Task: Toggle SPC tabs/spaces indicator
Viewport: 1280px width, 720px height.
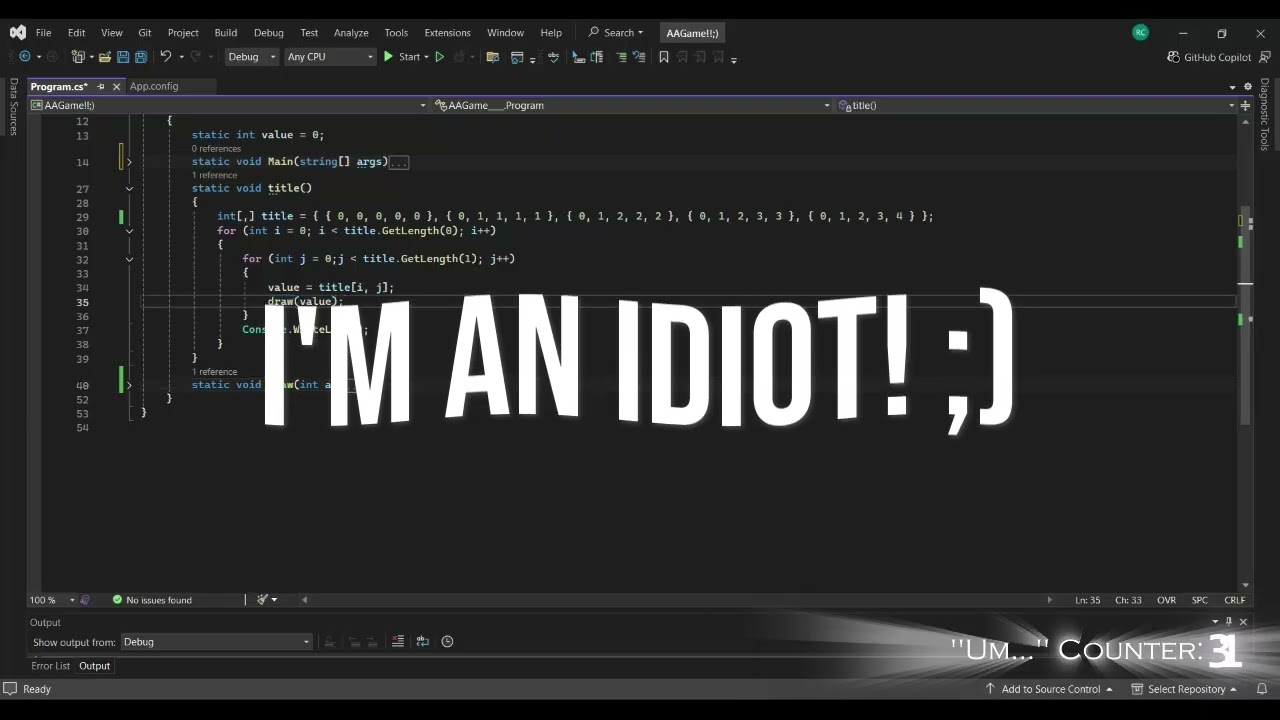Action: pos(1200,600)
